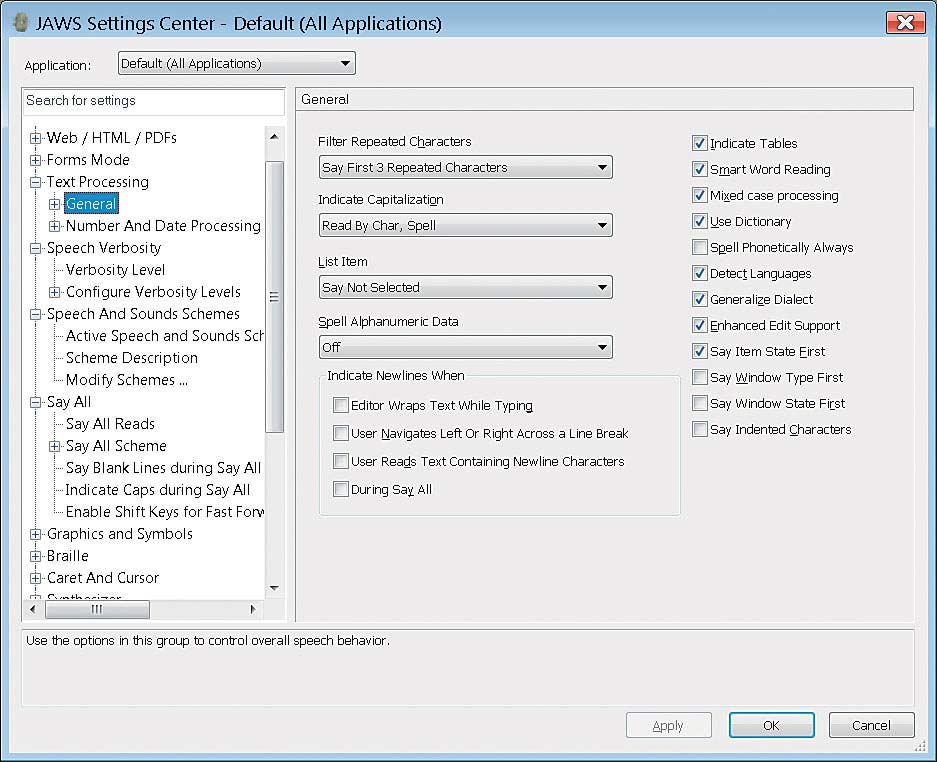Enable During Say All checkbox
937x762 pixels.
341,489
